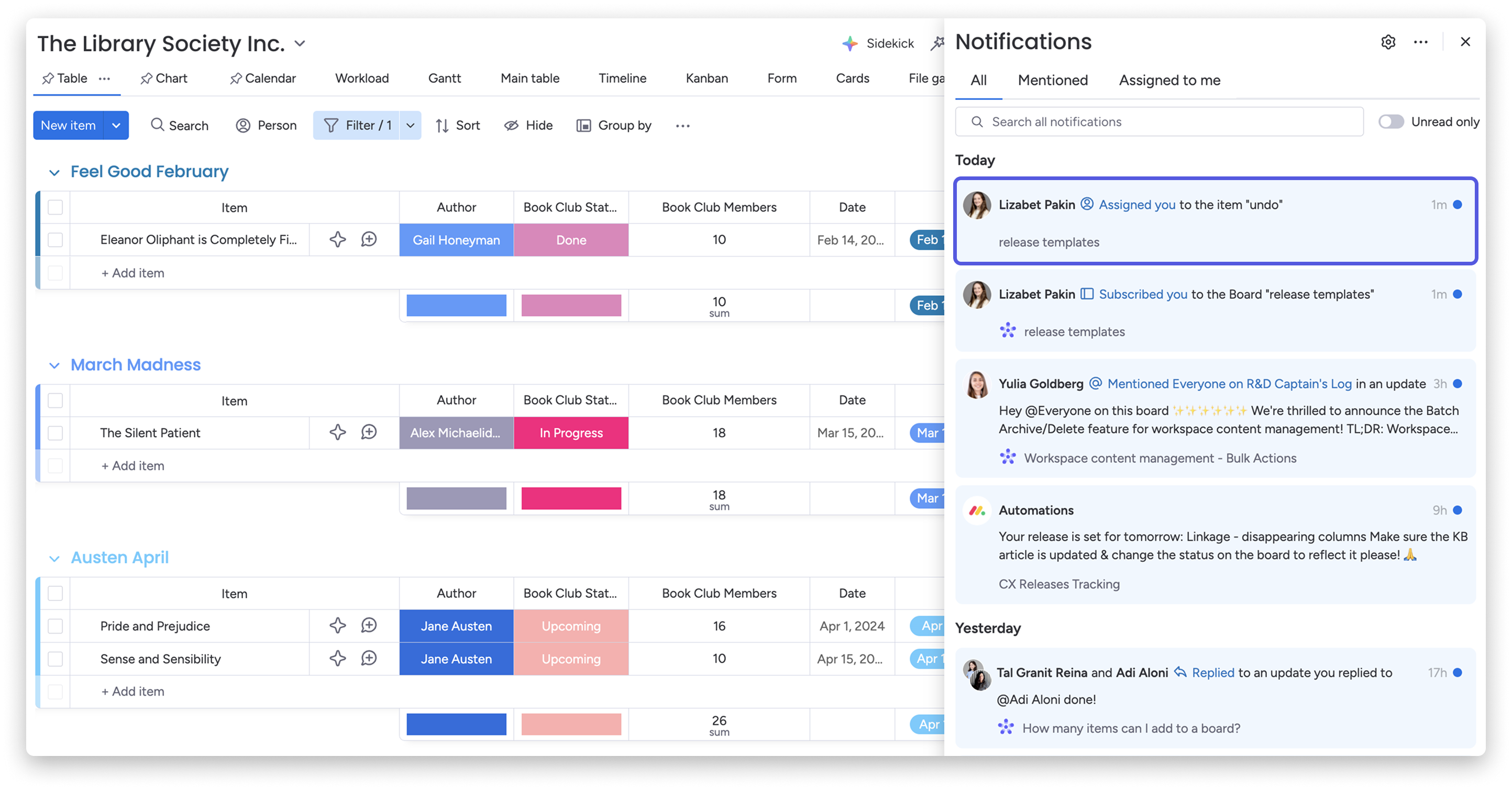Click the Person filter icon

[242, 125]
